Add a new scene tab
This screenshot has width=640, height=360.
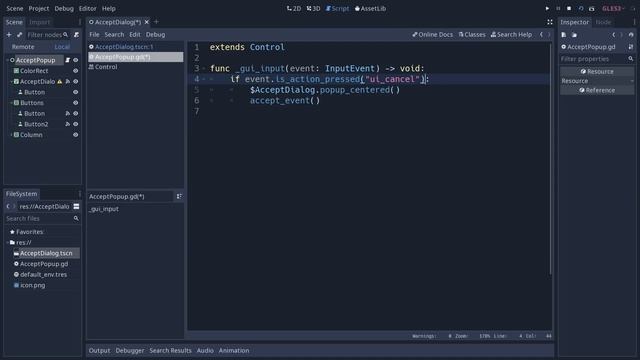[x=156, y=22]
